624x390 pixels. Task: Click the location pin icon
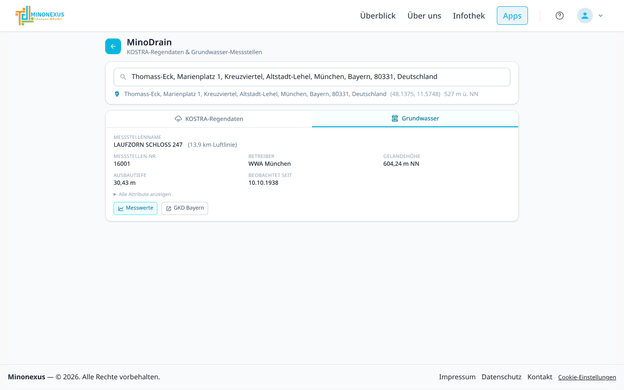[x=117, y=94]
